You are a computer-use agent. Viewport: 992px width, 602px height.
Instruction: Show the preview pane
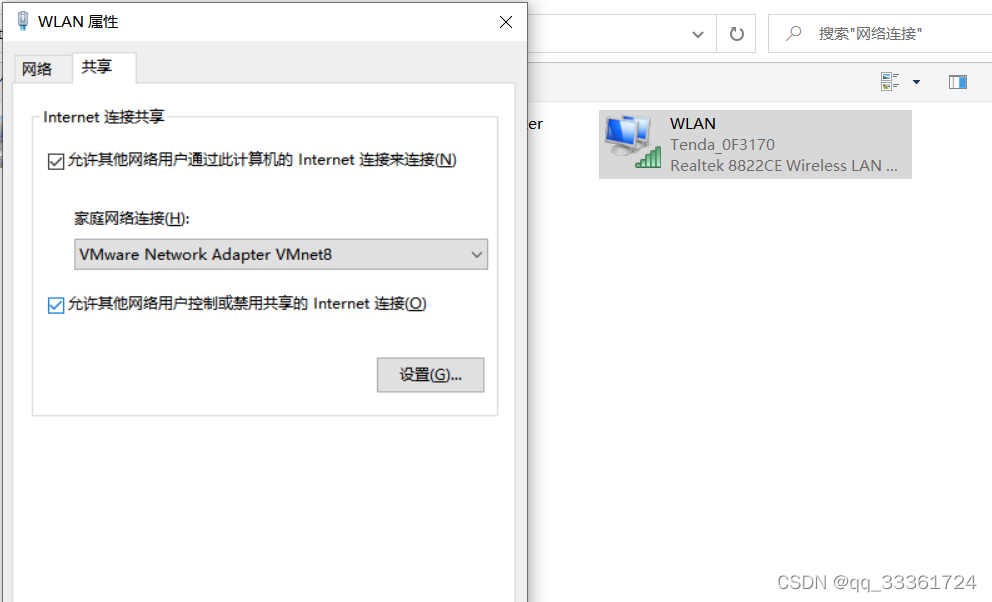pyautogui.click(x=958, y=82)
